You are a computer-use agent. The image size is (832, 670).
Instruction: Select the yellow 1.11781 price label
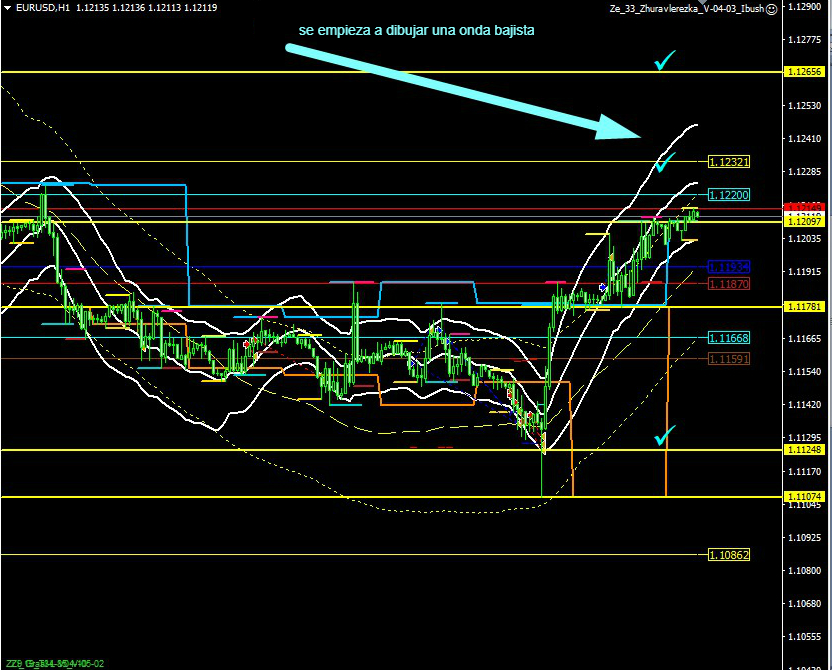805,306
